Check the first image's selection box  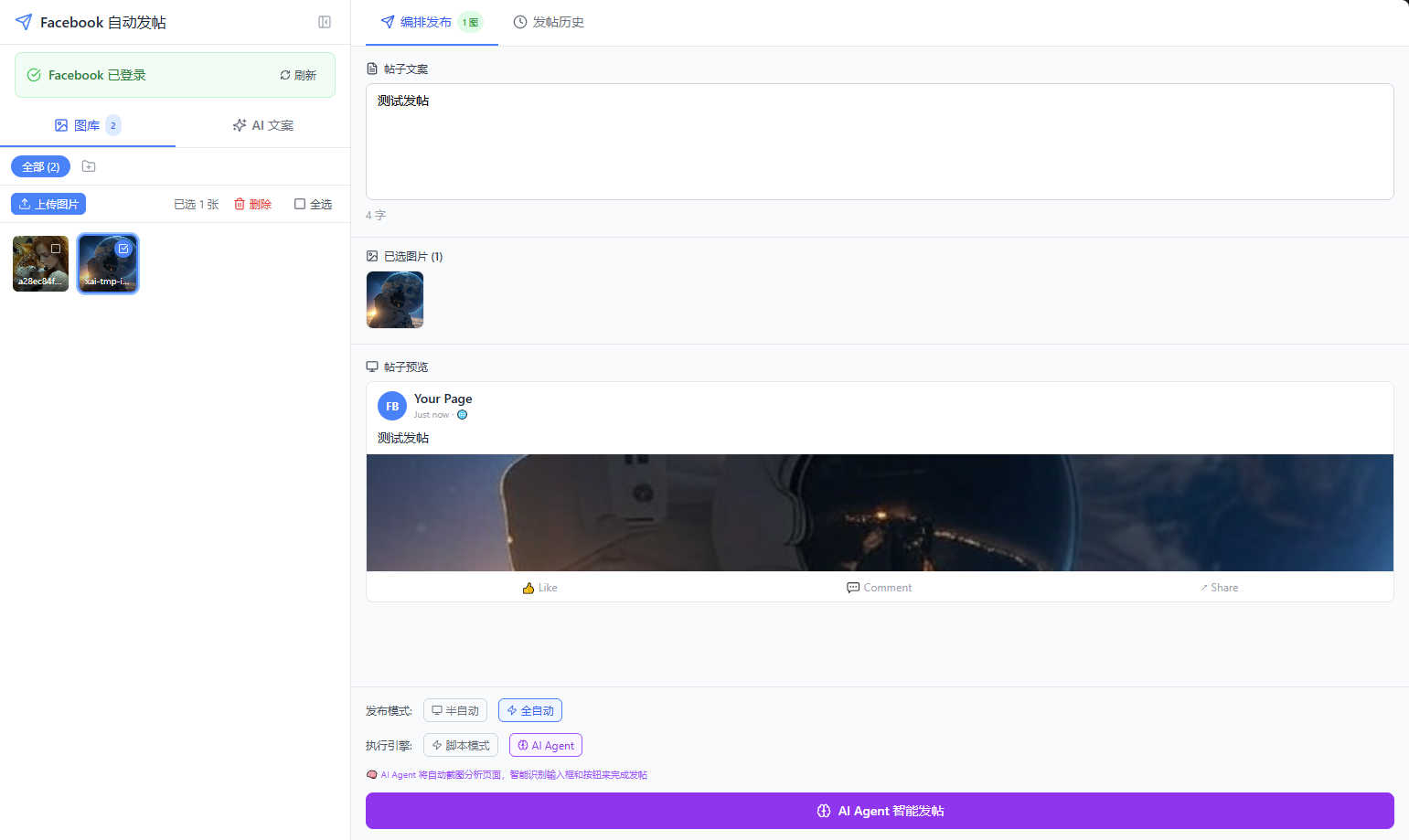coord(56,249)
